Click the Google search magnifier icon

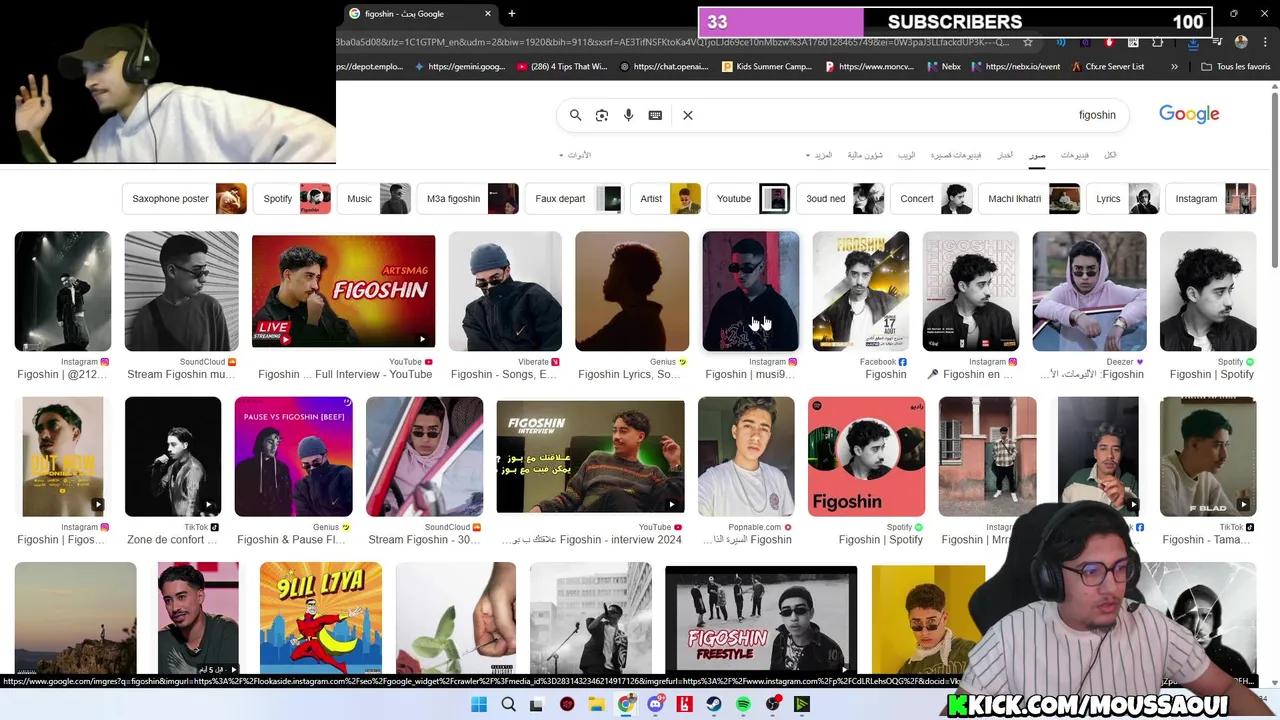coord(575,115)
